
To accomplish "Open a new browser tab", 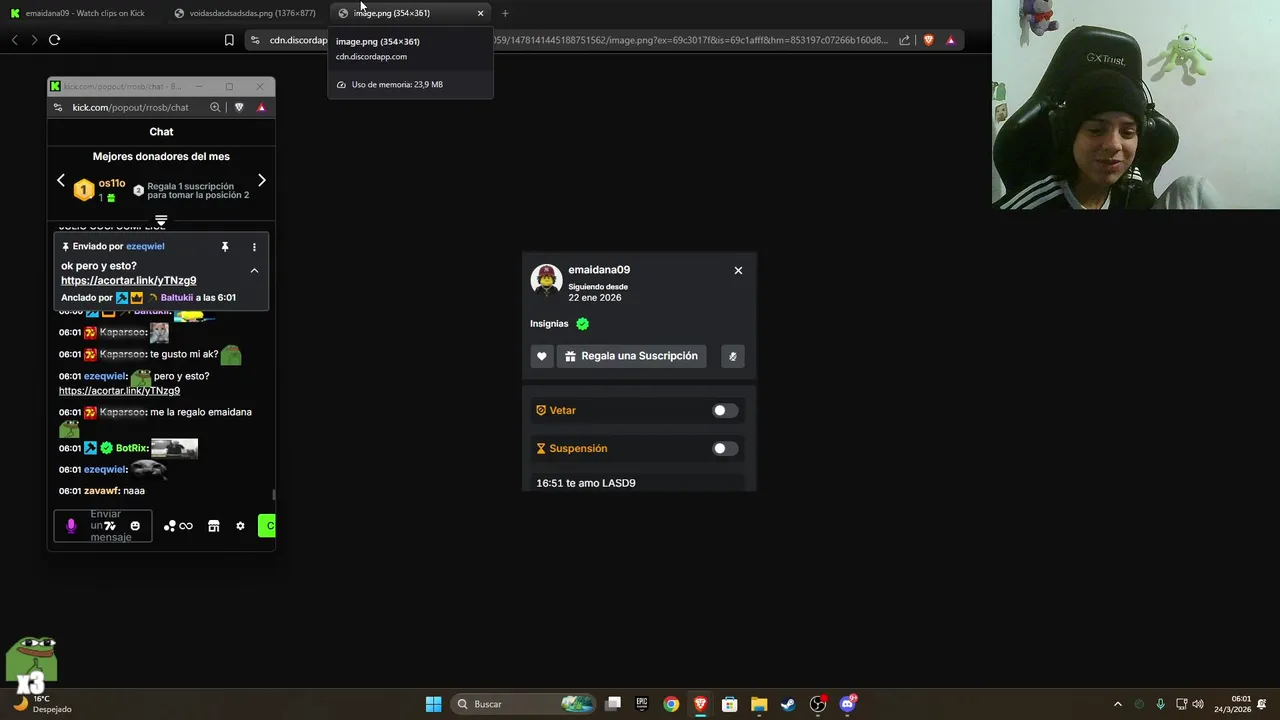I will [505, 13].
